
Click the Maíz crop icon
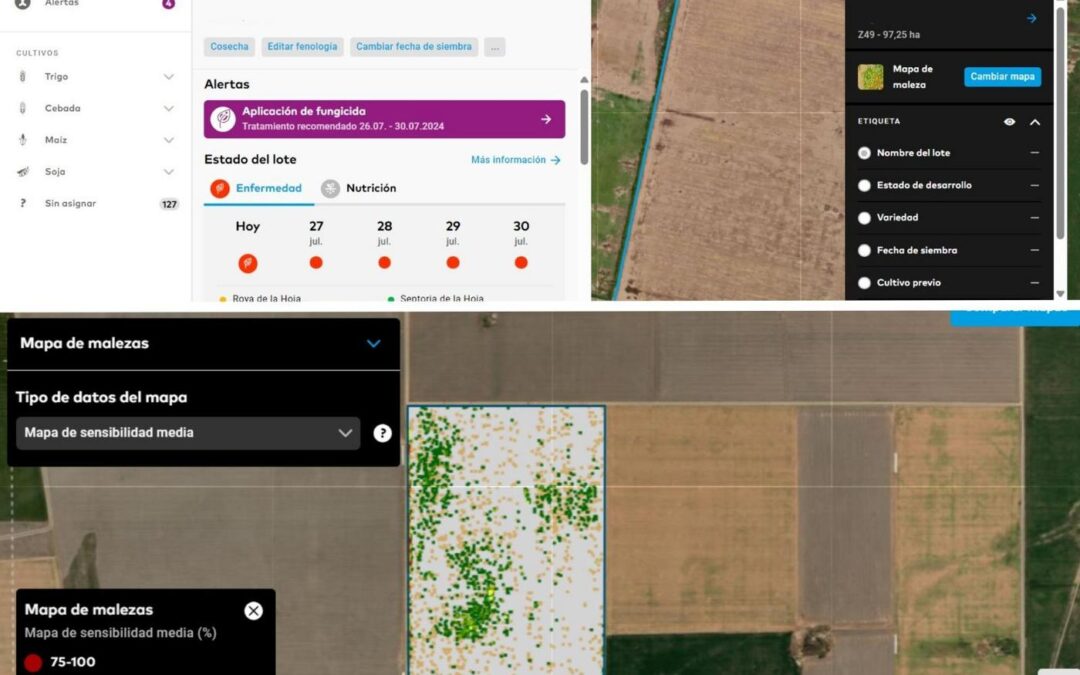point(23,140)
